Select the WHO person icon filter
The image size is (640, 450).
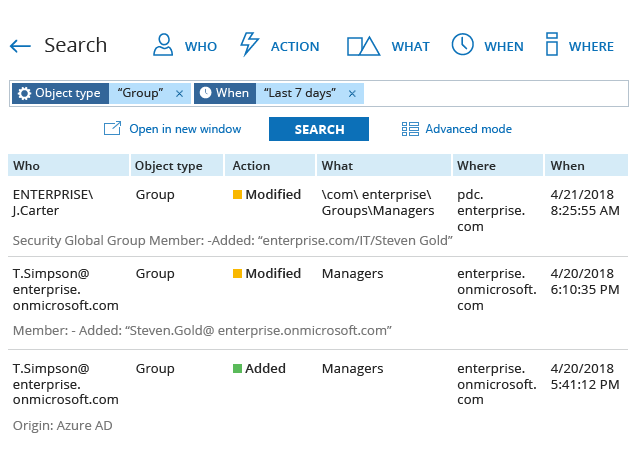coord(163,45)
